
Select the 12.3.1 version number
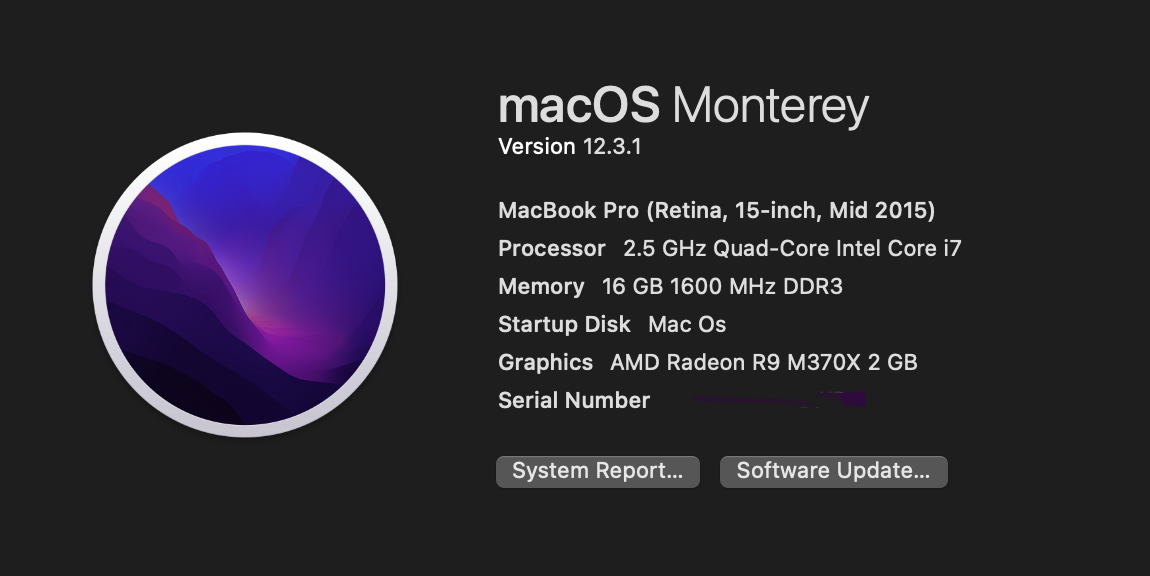click(612, 147)
